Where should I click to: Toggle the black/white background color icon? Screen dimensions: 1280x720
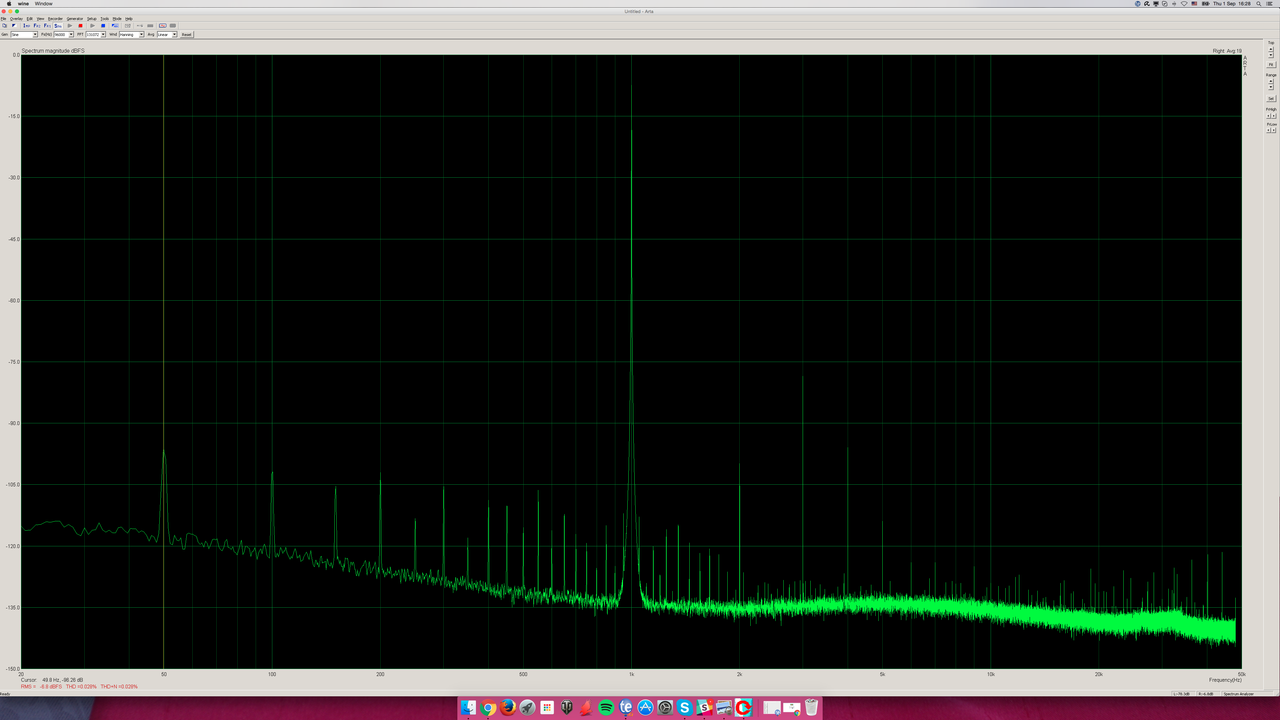(14, 26)
